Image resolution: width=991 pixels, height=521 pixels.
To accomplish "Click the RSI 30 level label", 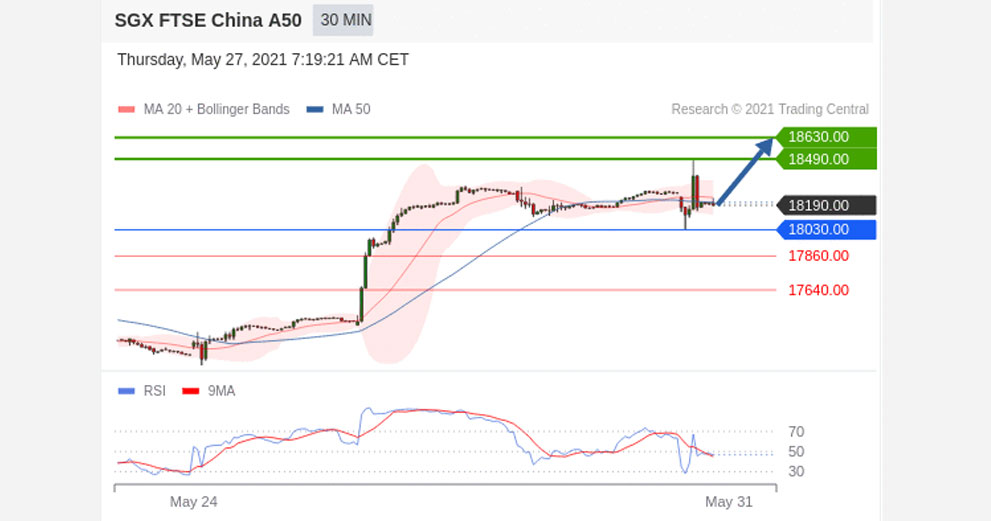I will 796,471.
